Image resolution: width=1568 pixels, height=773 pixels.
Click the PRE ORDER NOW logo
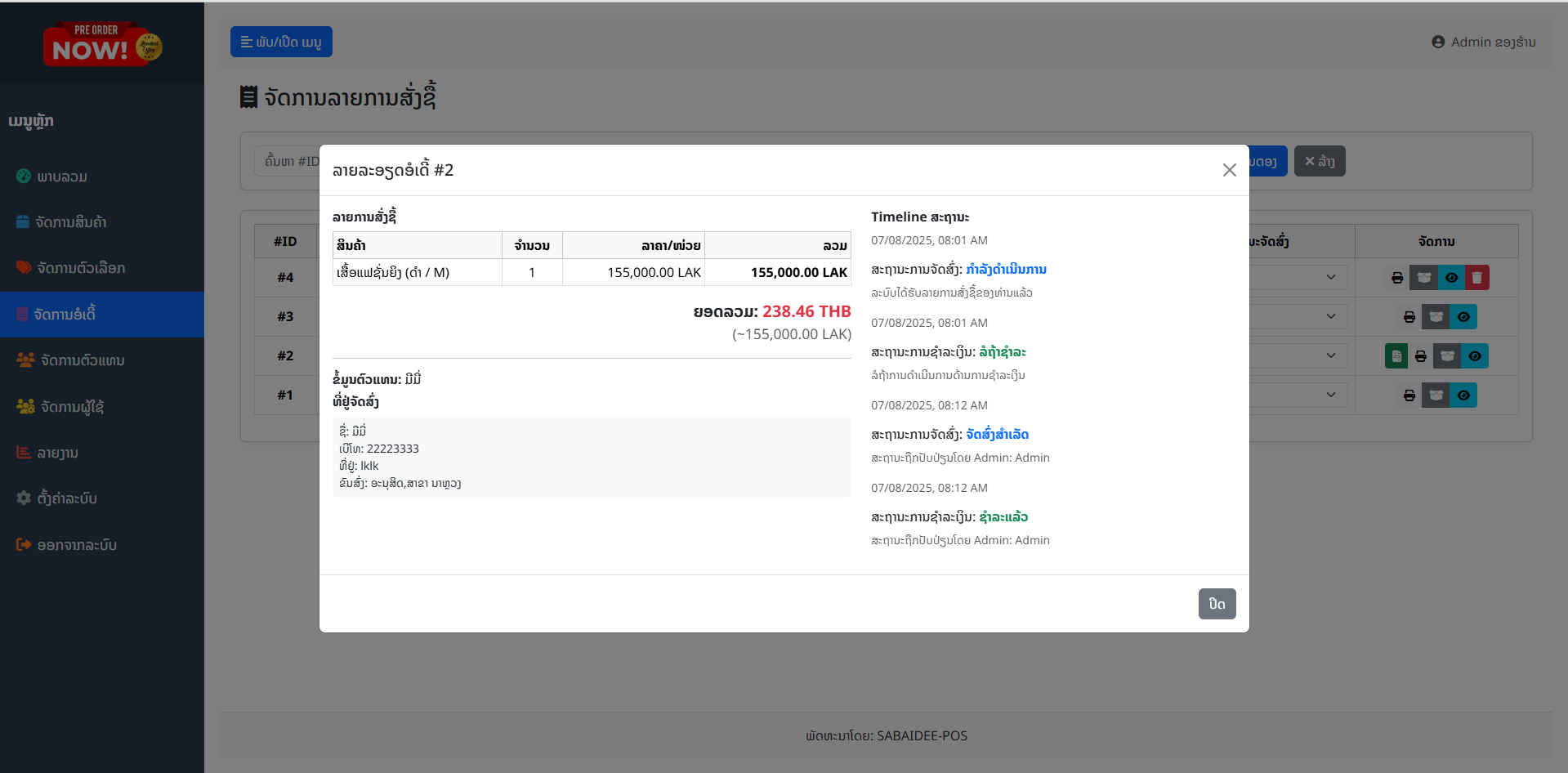point(102,44)
